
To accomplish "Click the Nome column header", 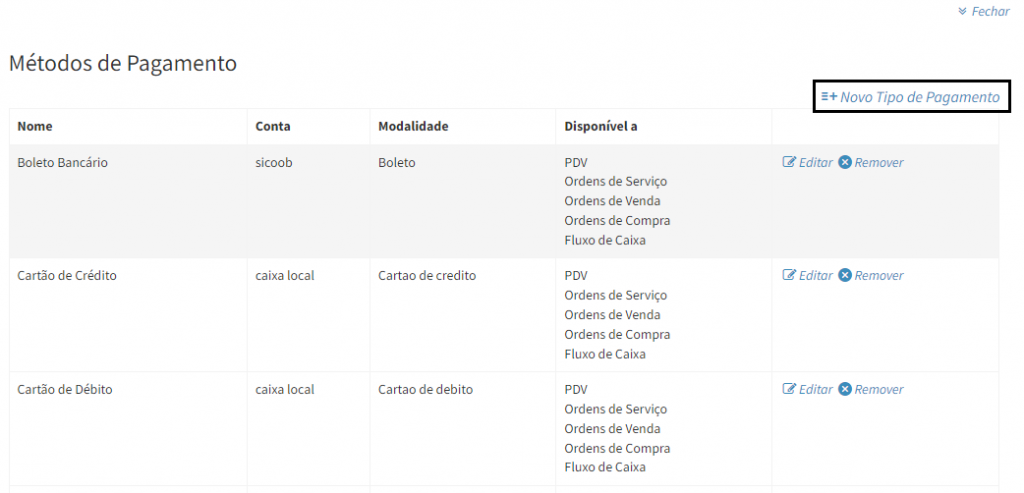I will [x=35, y=126].
